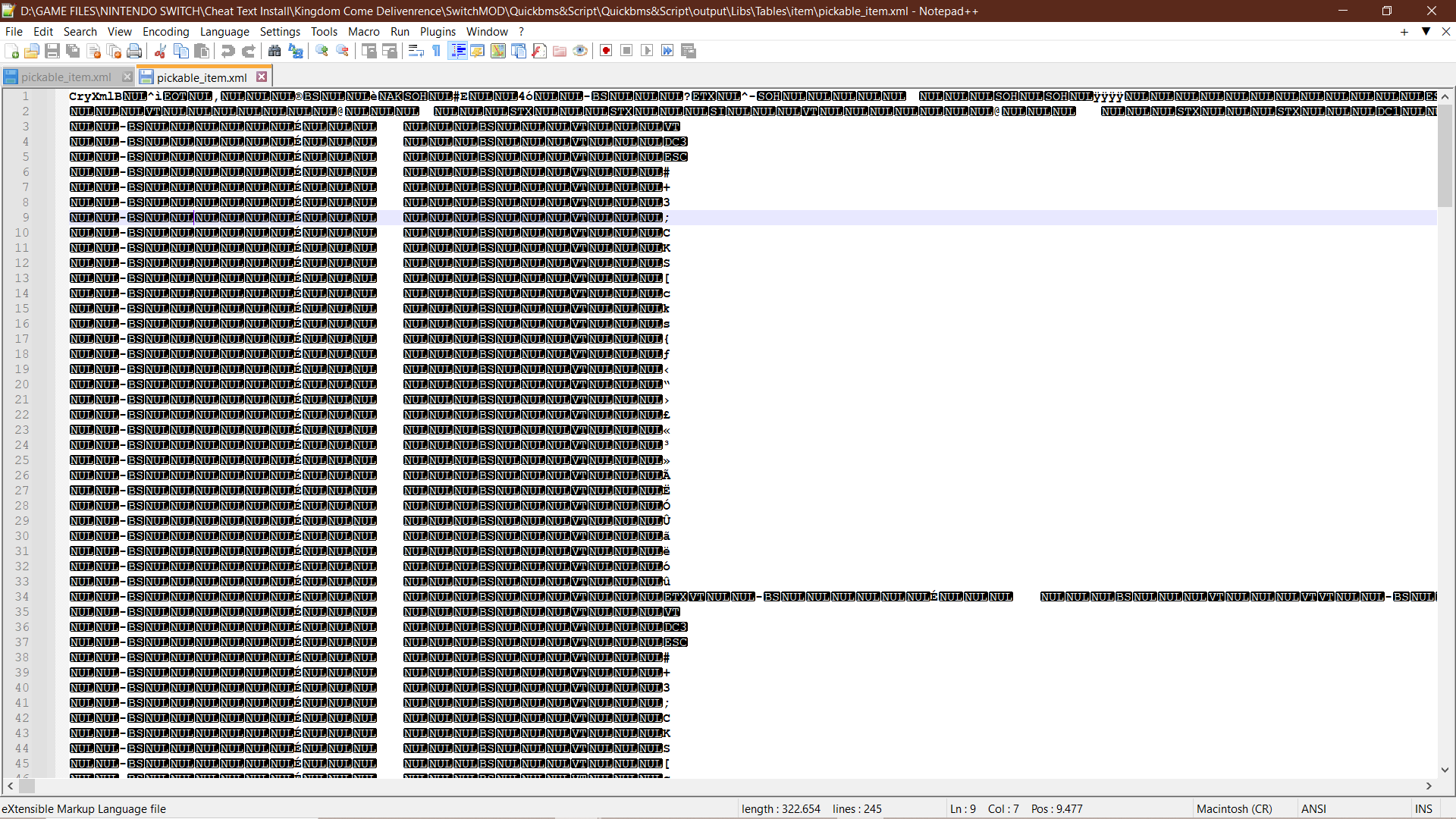Toggle synchronized vertical scrolling
The image size is (1456, 819).
tap(369, 51)
